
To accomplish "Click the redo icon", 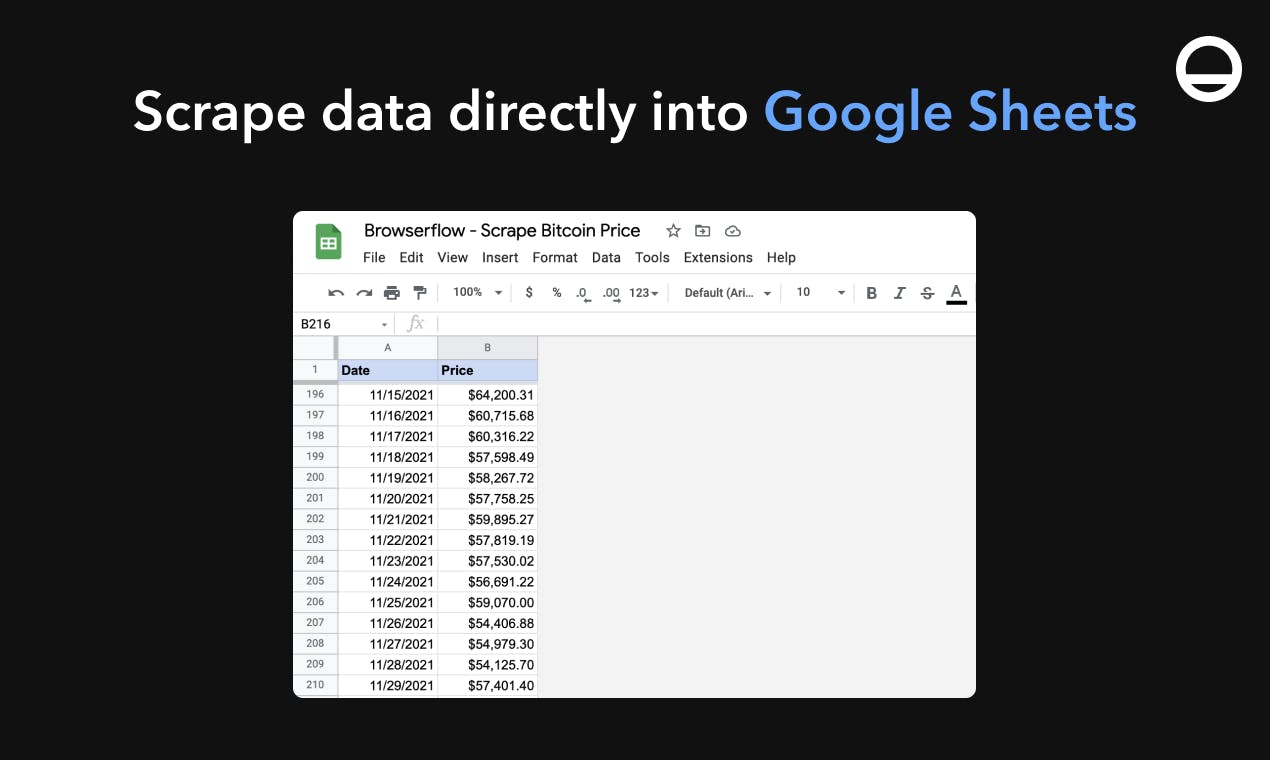I will tap(364, 293).
